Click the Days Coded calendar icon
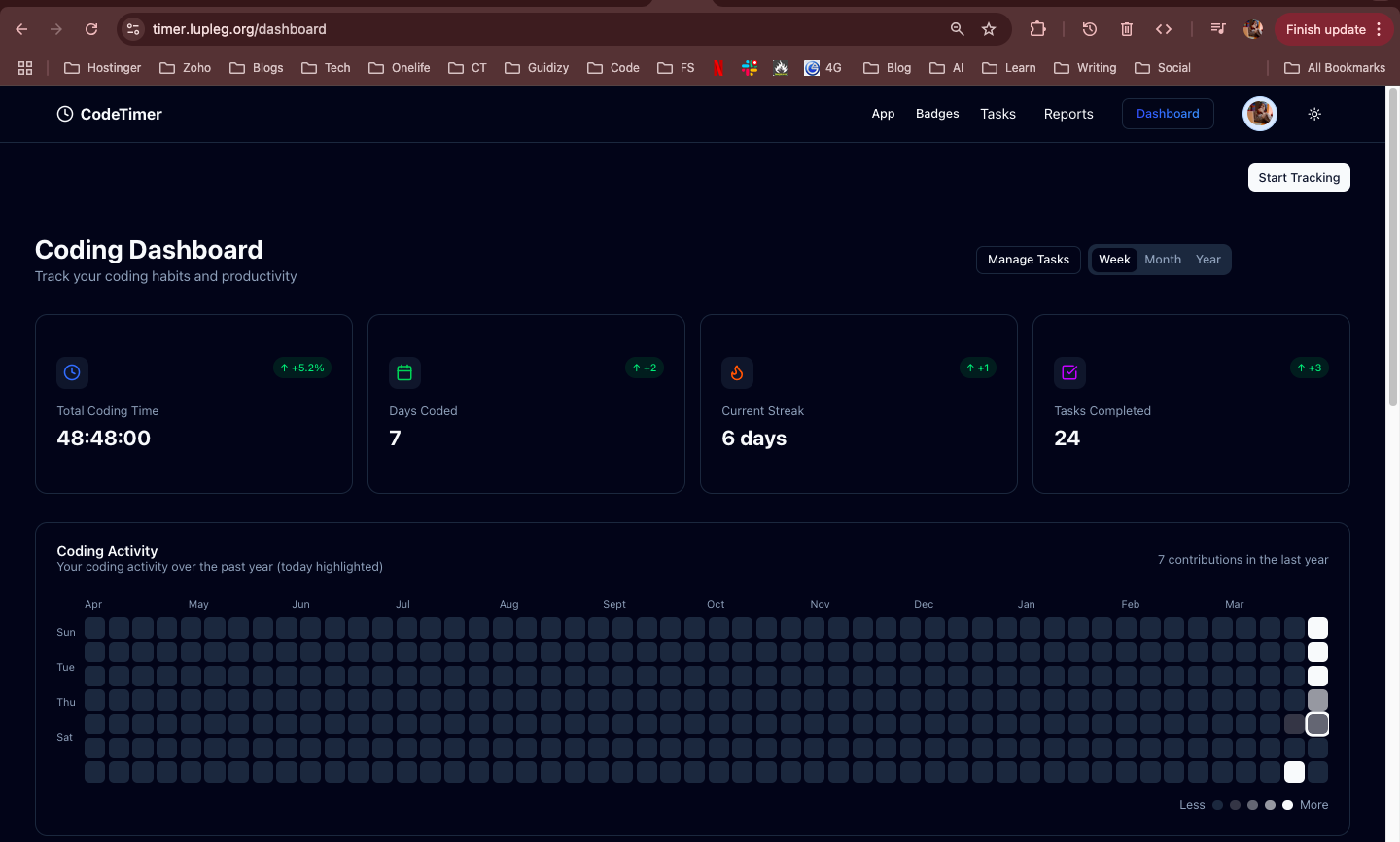The width and height of the screenshot is (1400, 842). (x=404, y=372)
